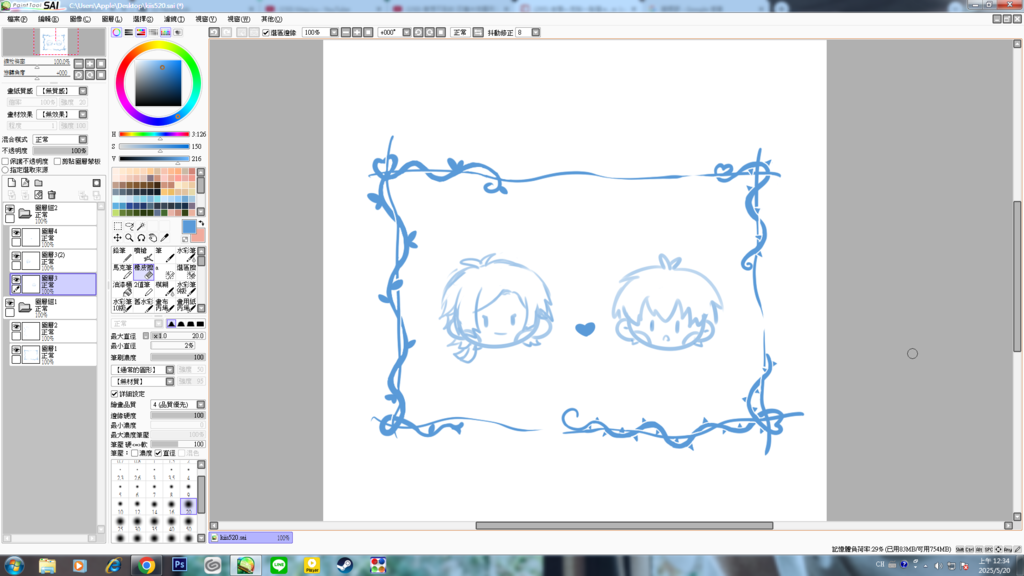Pick the magic wand tool
1024x576 pixels.
[x=141, y=227]
